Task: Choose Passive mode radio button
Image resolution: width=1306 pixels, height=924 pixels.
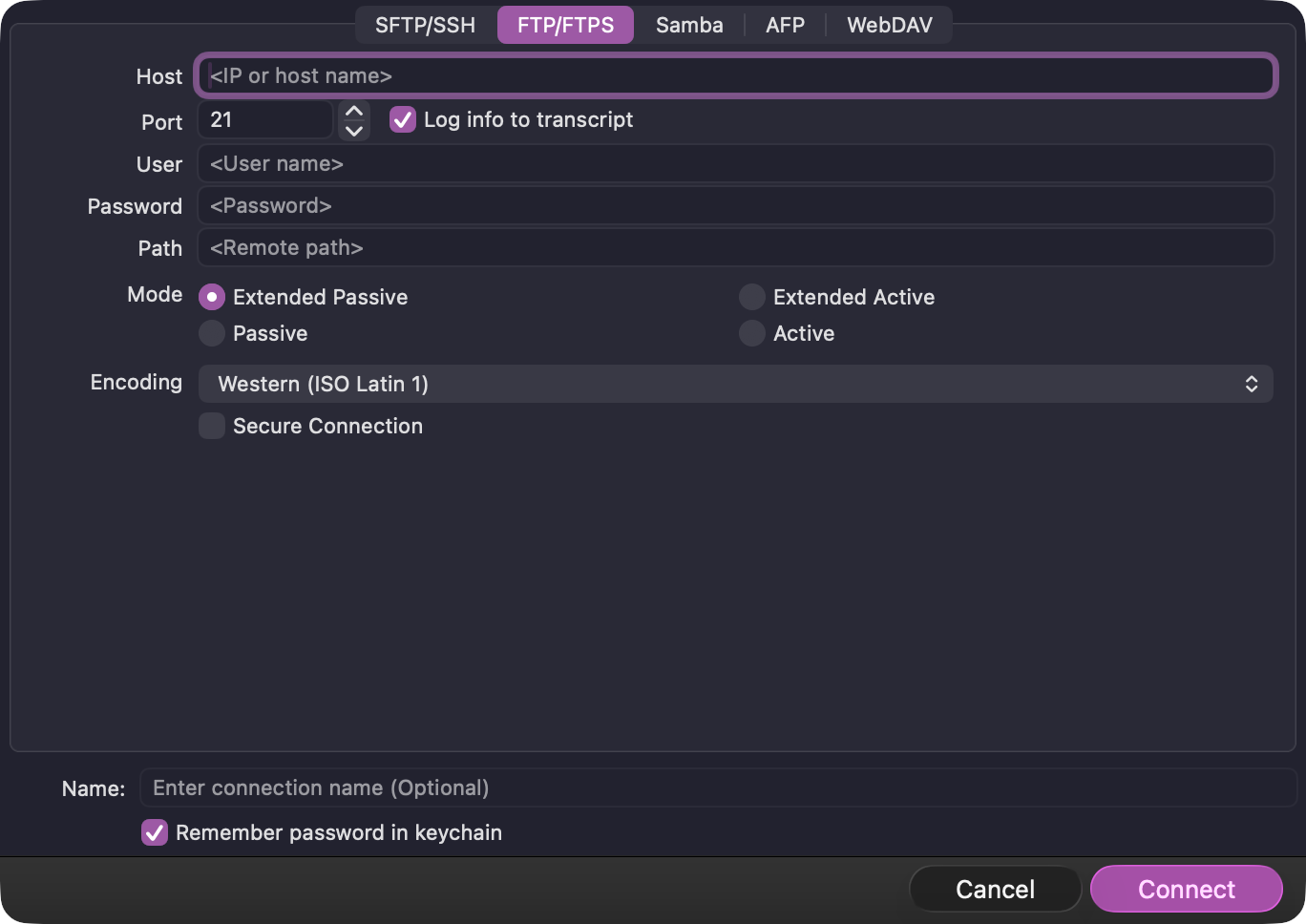Action: click(x=212, y=334)
